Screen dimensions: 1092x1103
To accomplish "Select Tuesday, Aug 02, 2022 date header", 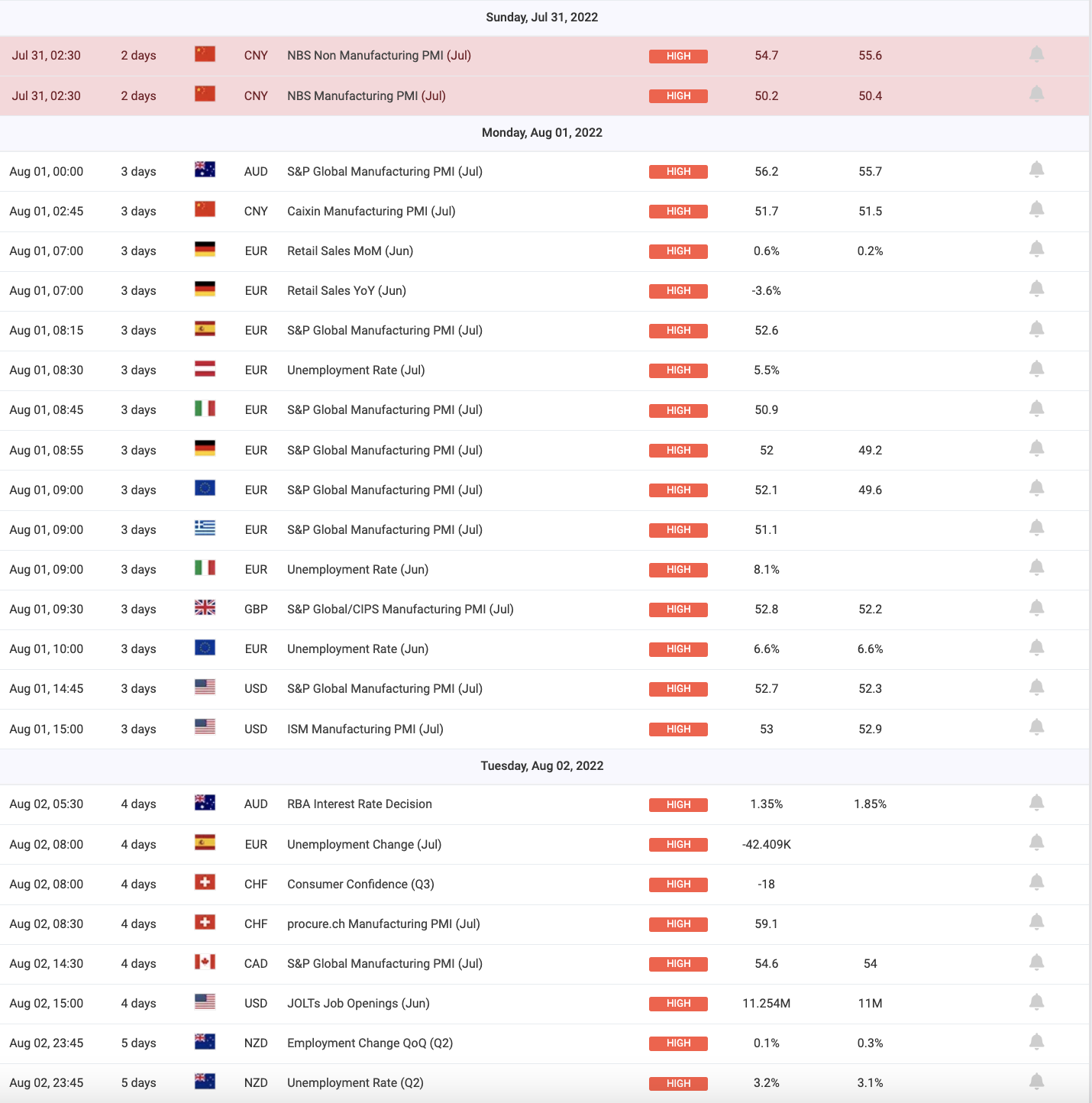I will click(x=542, y=766).
